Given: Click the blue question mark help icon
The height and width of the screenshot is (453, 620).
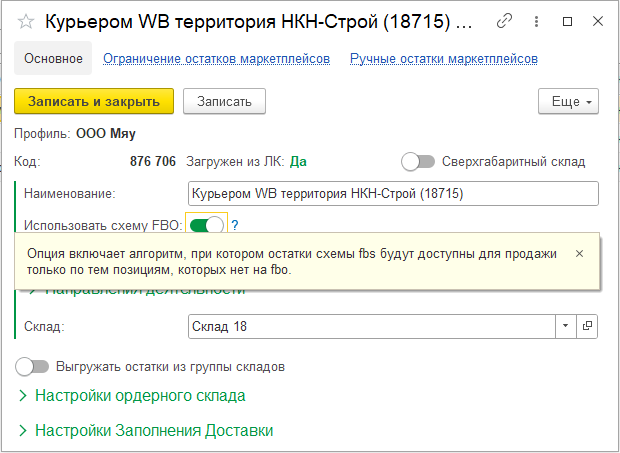Looking at the screenshot, I should click(235, 225).
